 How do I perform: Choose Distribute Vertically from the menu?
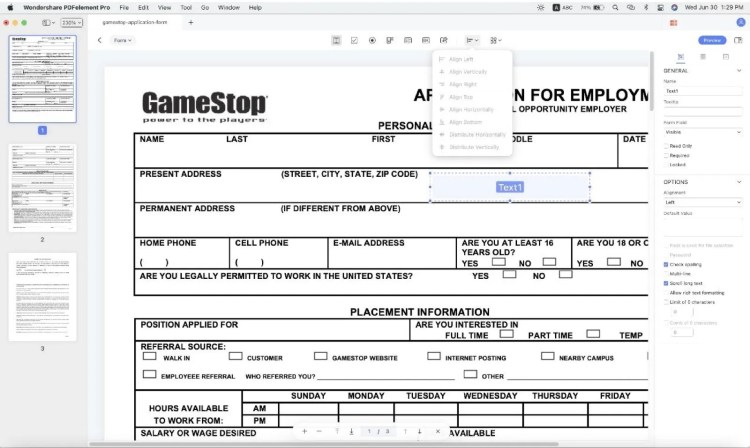point(474,147)
